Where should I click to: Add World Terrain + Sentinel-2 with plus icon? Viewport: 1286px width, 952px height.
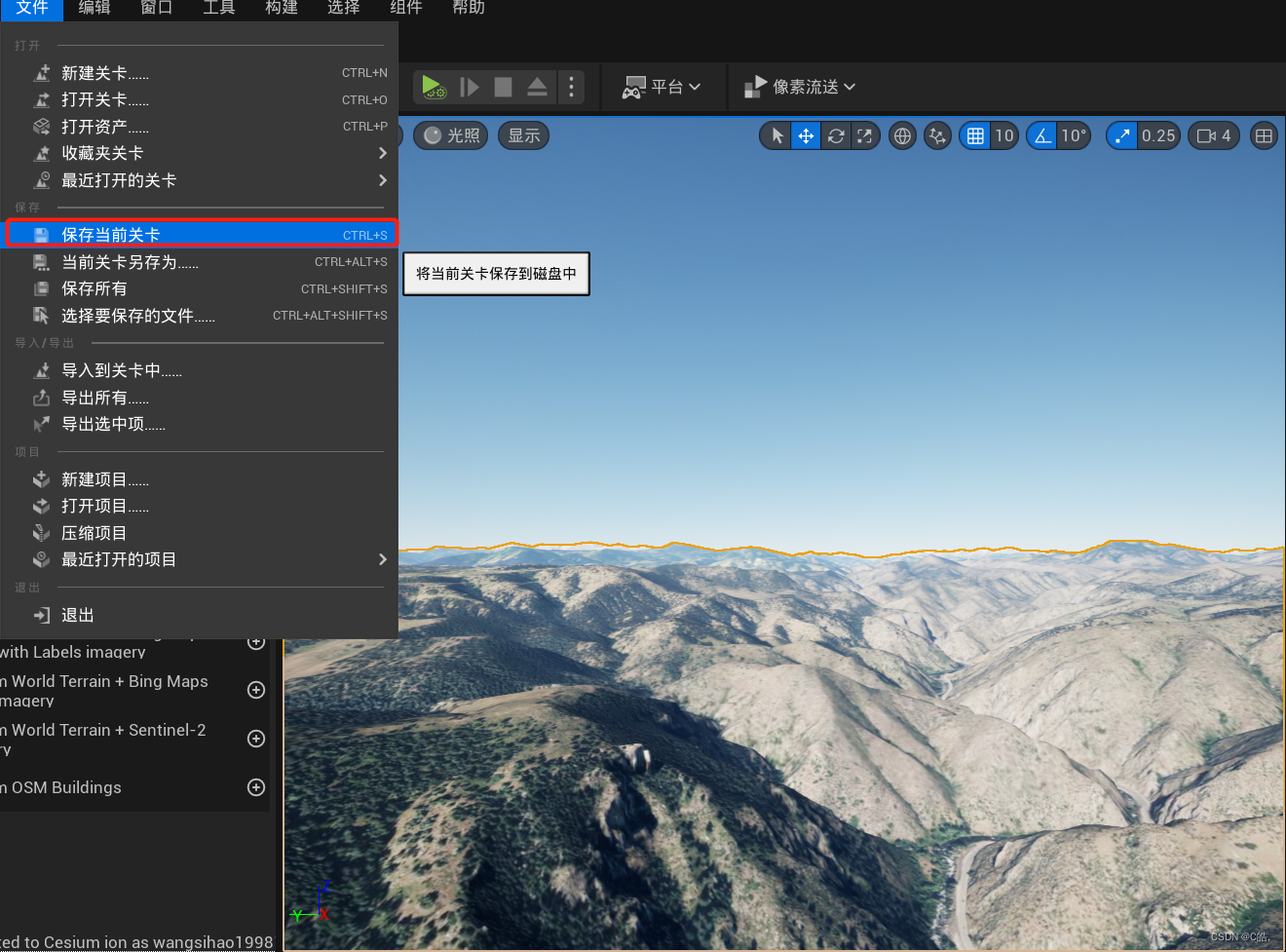[x=256, y=739]
